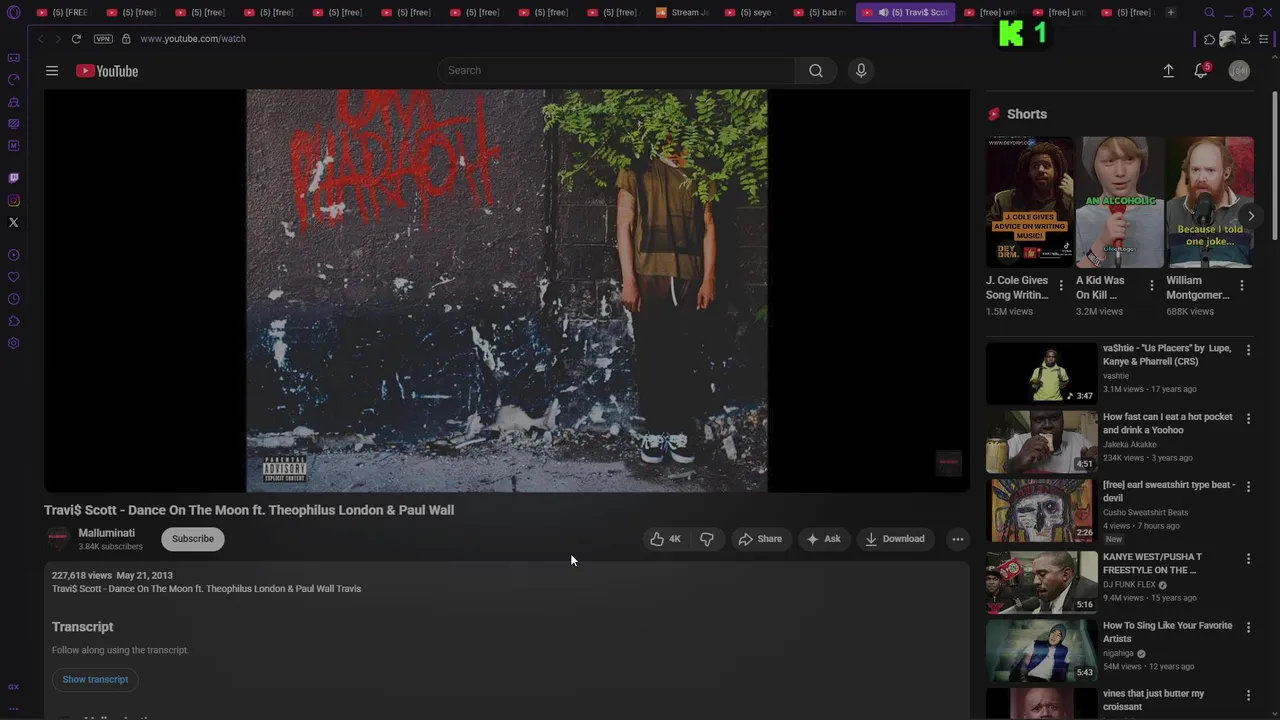Like the video with thumbs up 4K

click(666, 539)
